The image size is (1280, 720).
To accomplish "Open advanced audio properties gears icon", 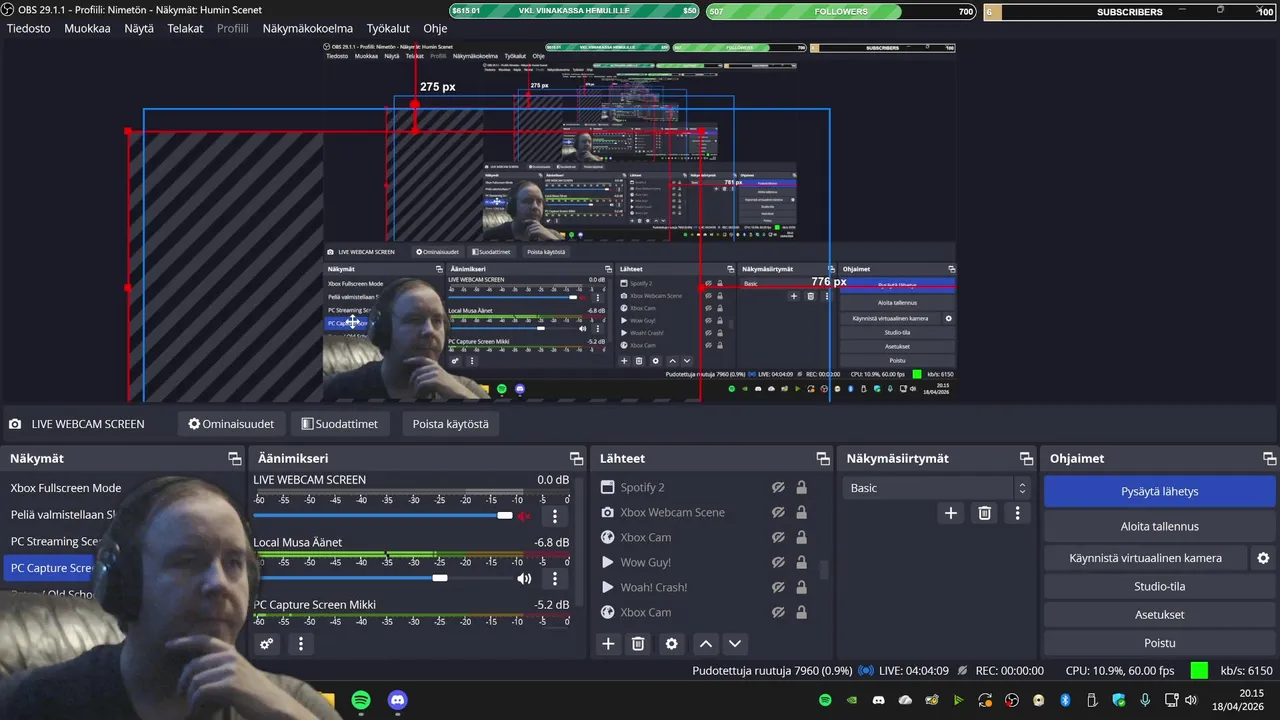I will 267,644.
